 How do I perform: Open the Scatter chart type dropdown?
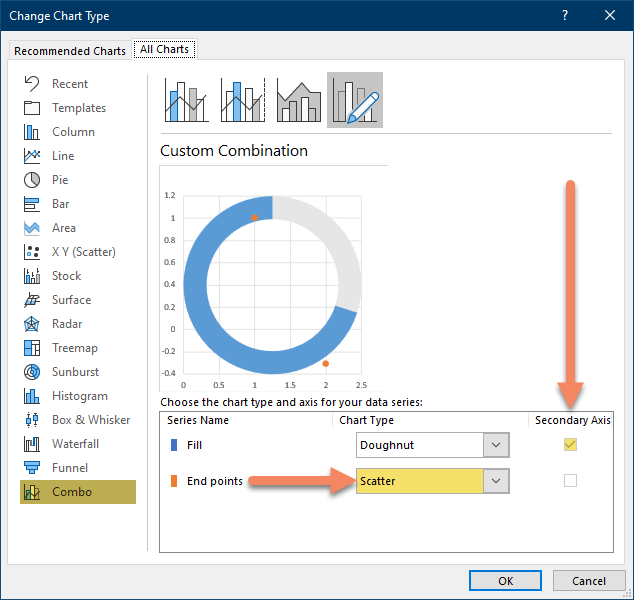point(496,481)
